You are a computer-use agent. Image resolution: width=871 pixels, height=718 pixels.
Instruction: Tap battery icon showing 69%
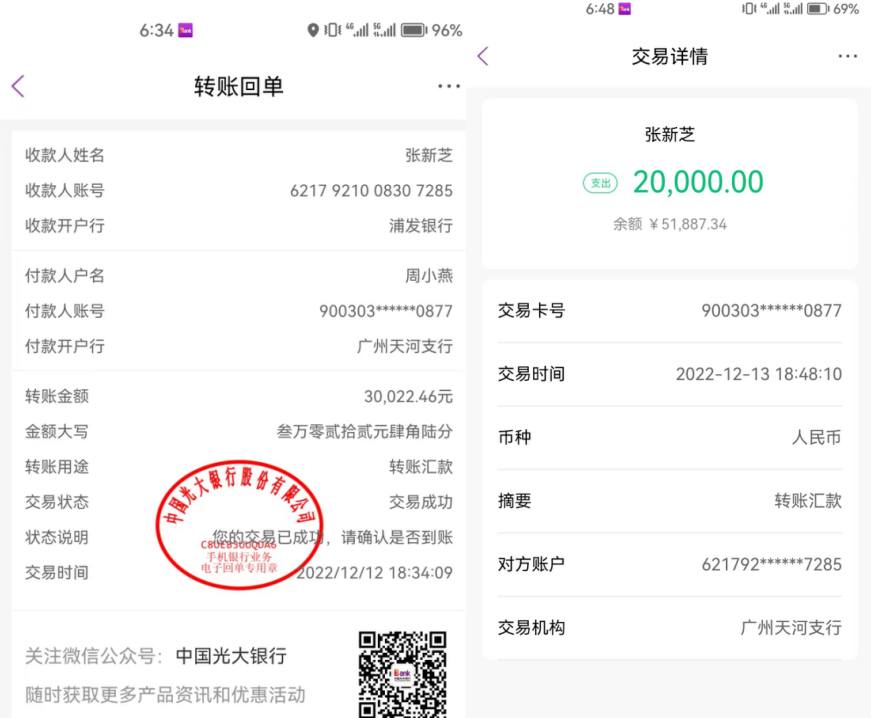[817, 9]
